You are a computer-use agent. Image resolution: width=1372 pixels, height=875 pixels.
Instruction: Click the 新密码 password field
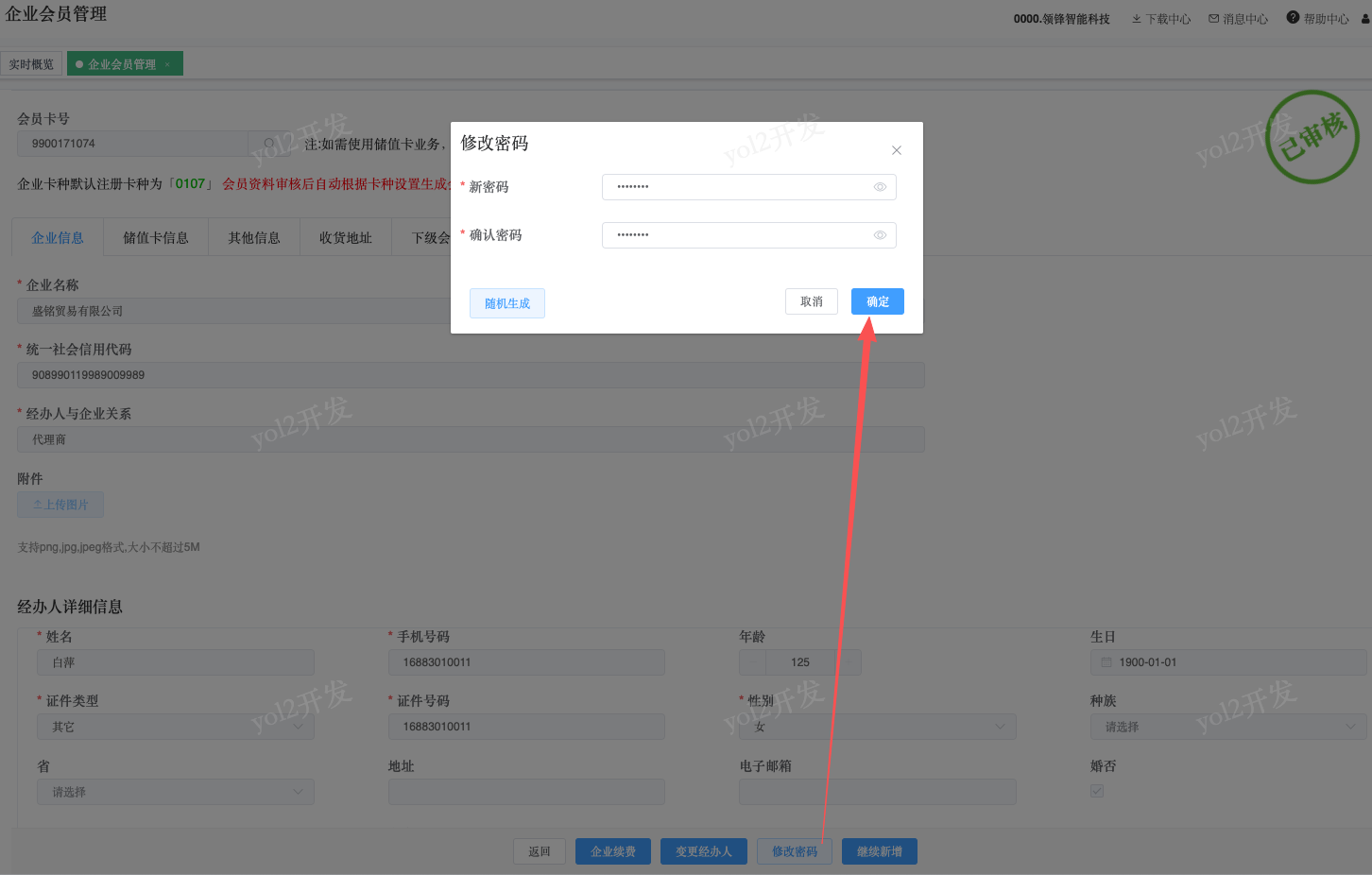click(749, 187)
